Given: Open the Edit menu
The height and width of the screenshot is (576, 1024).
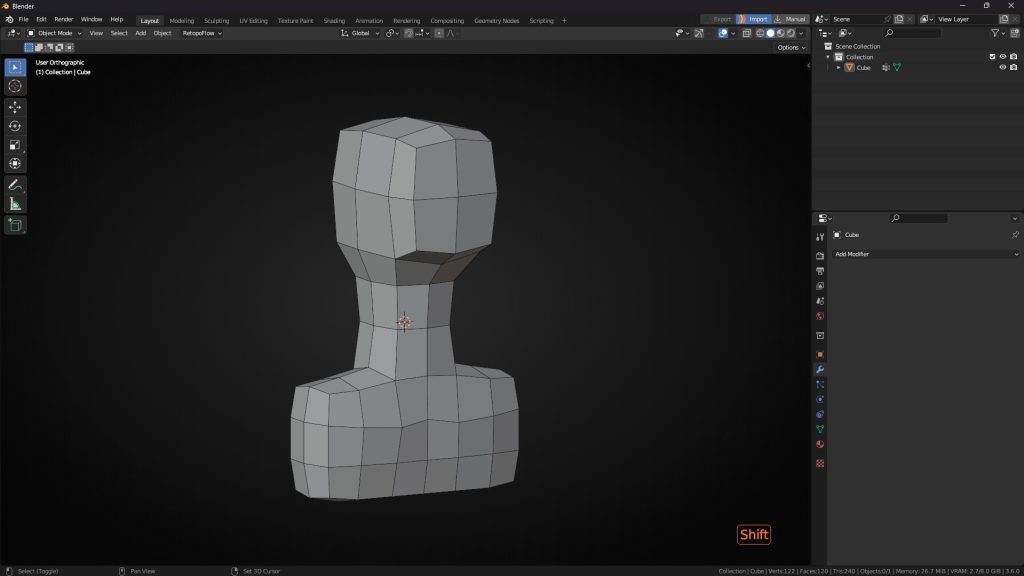Looking at the screenshot, I should [x=41, y=20].
